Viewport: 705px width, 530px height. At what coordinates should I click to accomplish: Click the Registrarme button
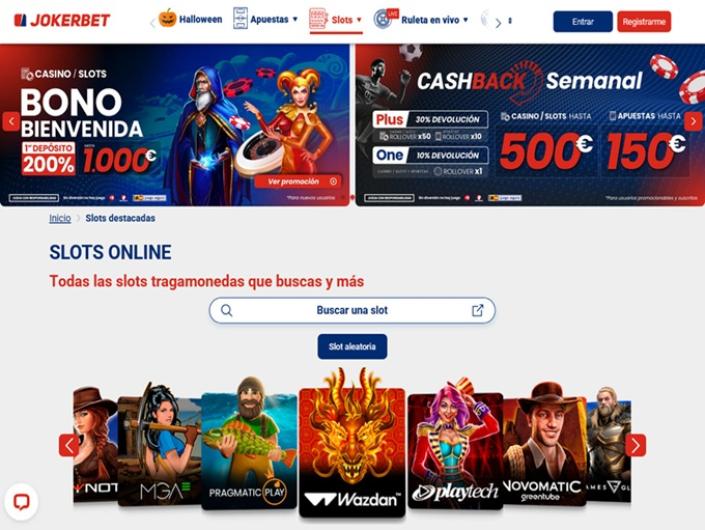[x=644, y=22]
